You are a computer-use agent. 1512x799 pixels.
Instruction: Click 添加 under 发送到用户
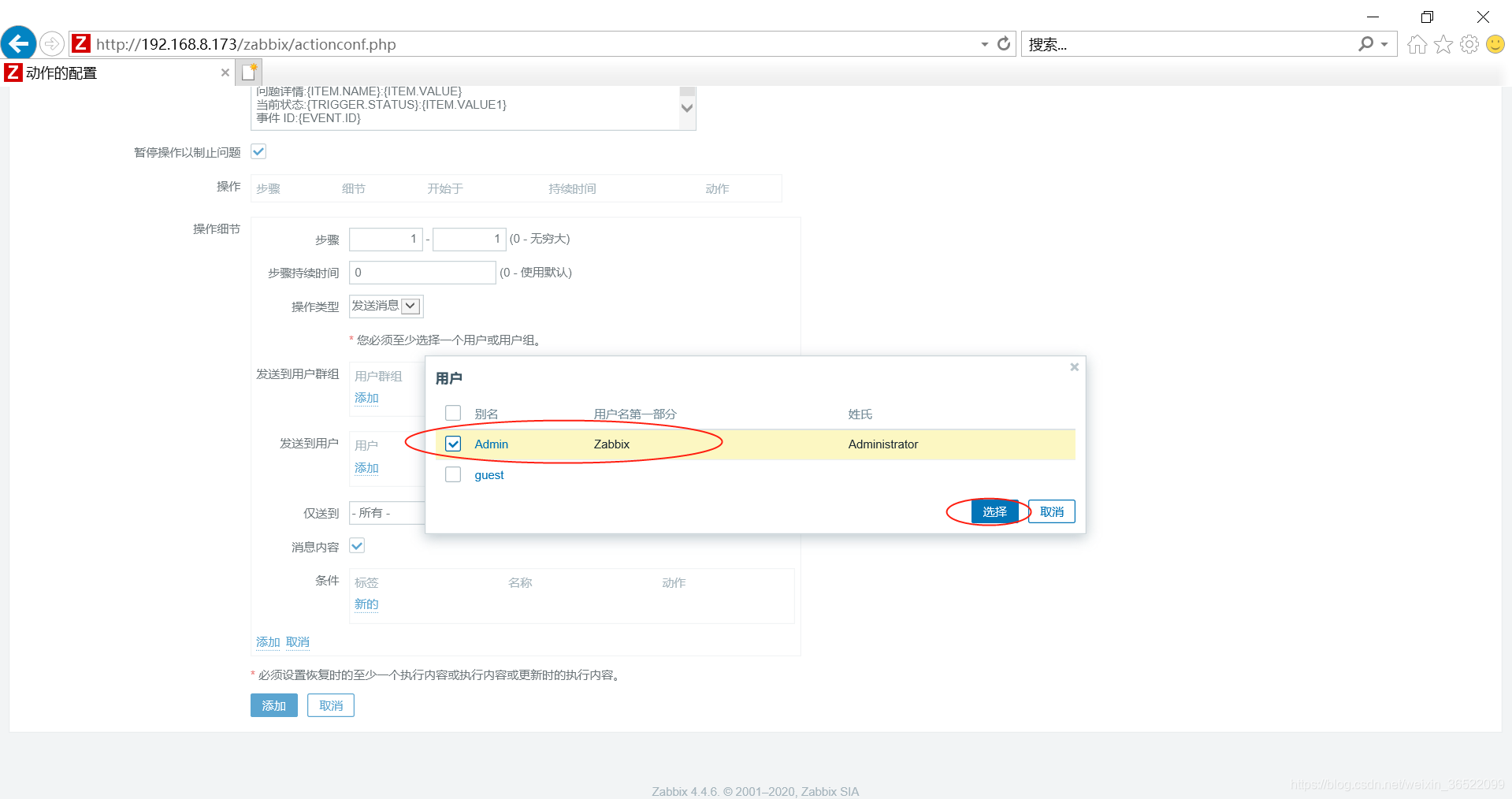coord(366,468)
